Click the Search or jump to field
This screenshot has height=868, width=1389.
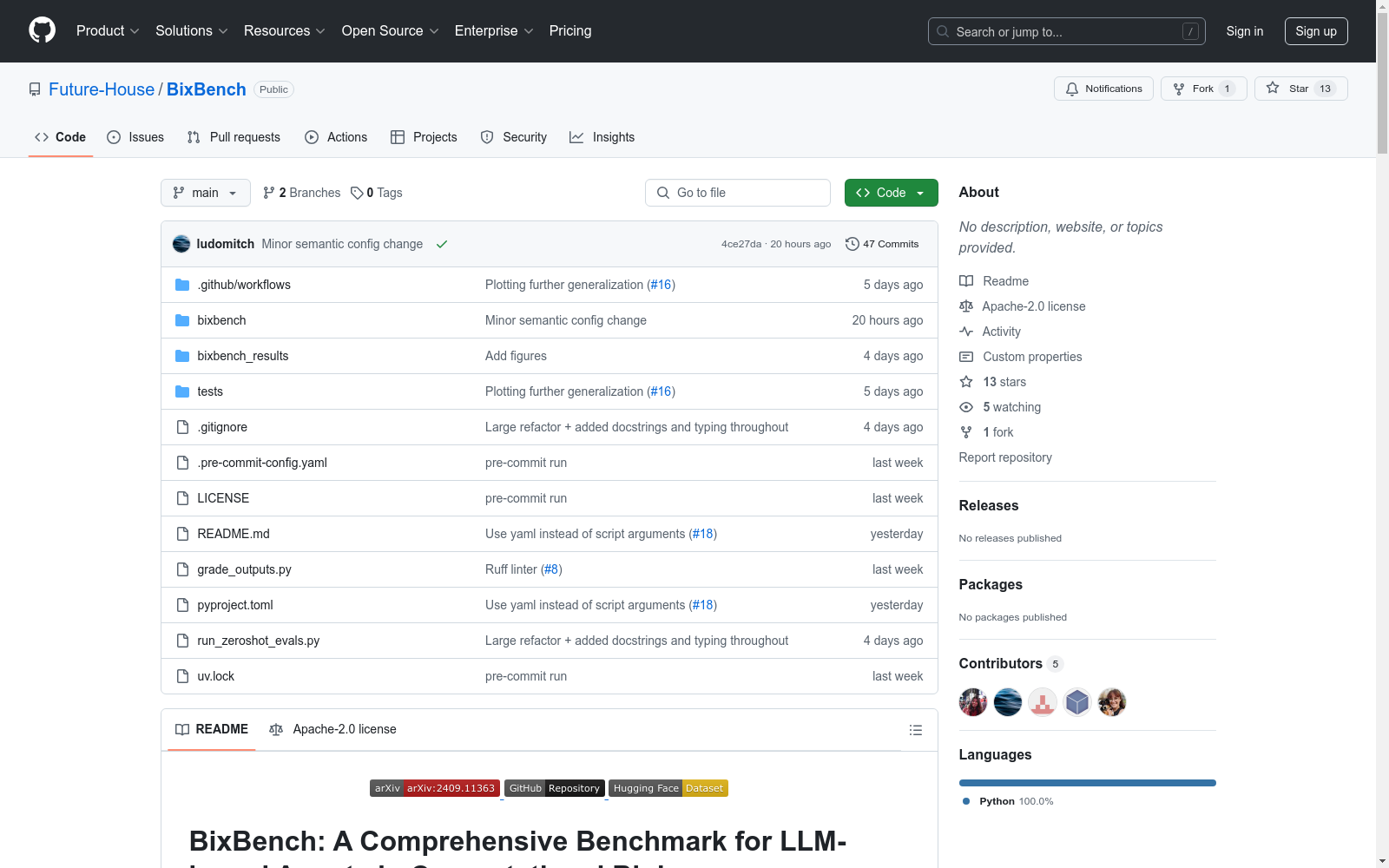(1067, 31)
